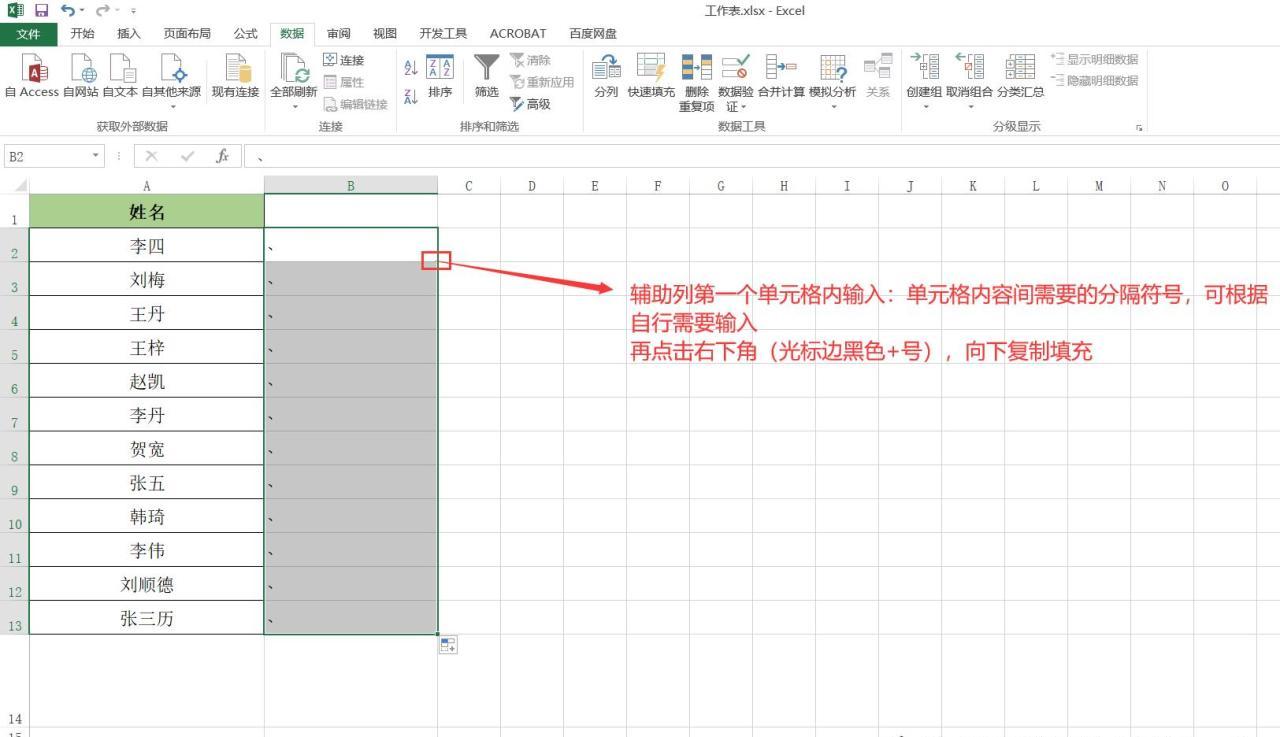Click the 分类汇总 subtotal icon
This screenshot has width=1280, height=737.
tap(1020, 68)
